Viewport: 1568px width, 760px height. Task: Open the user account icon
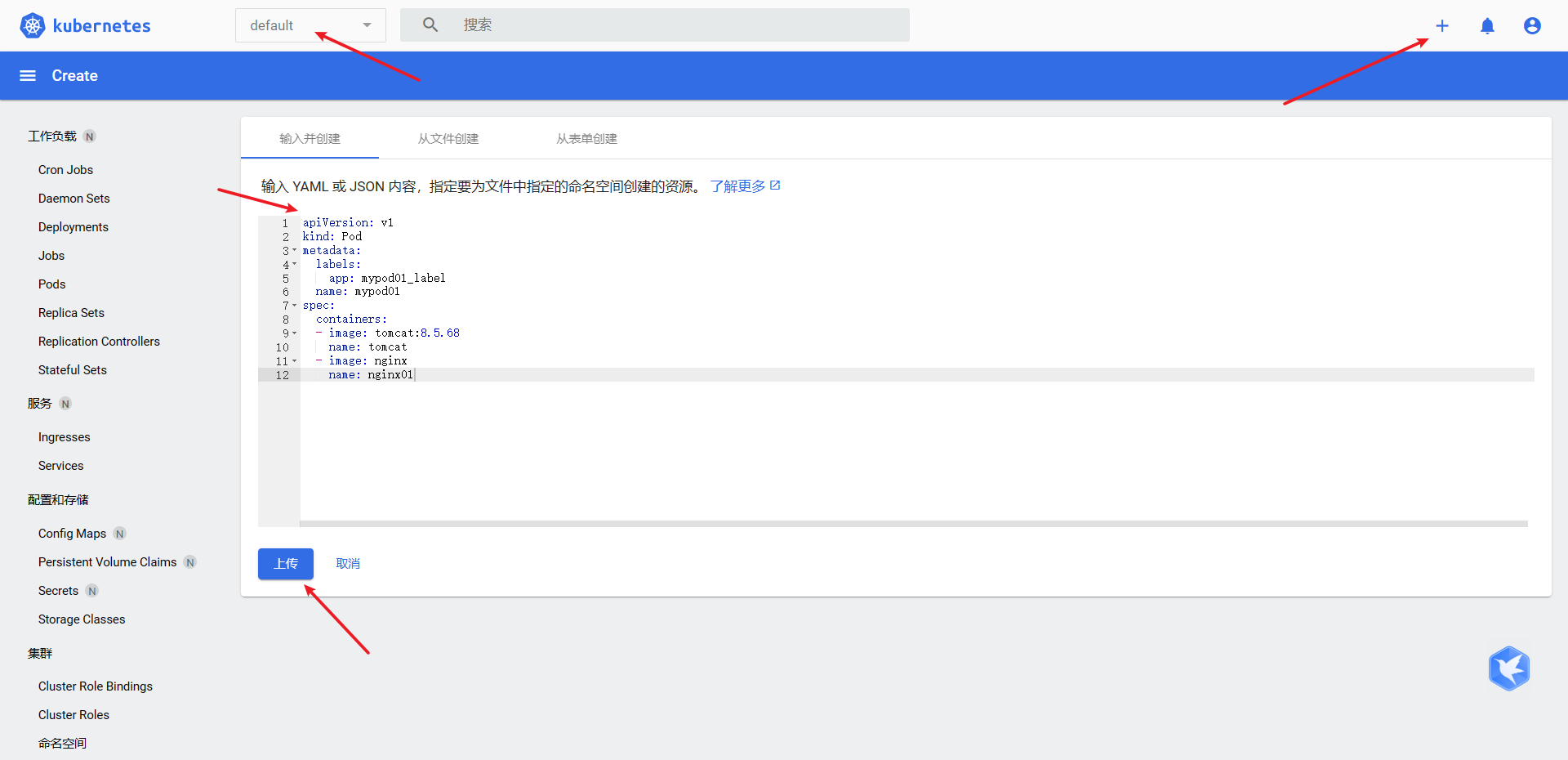click(x=1532, y=25)
